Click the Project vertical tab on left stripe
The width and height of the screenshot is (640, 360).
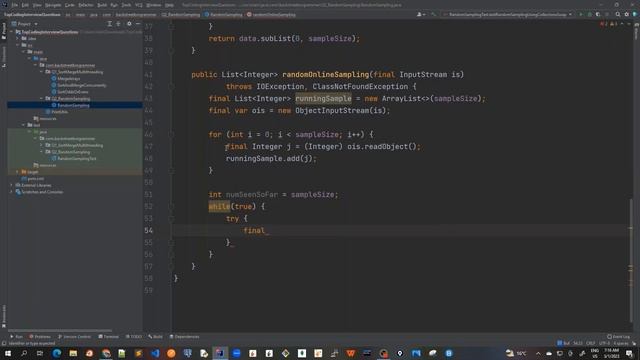click(4, 31)
